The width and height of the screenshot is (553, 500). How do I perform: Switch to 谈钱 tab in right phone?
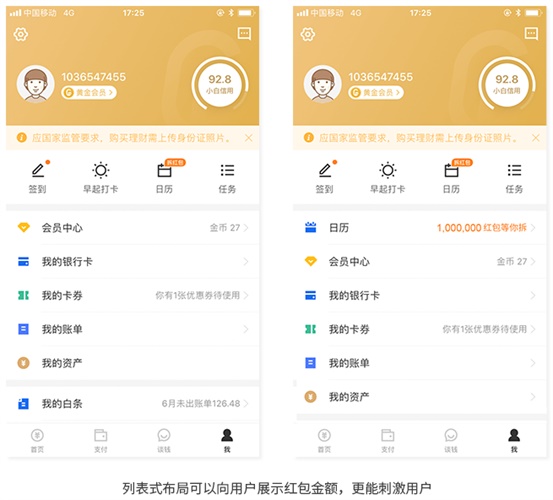[x=451, y=441]
